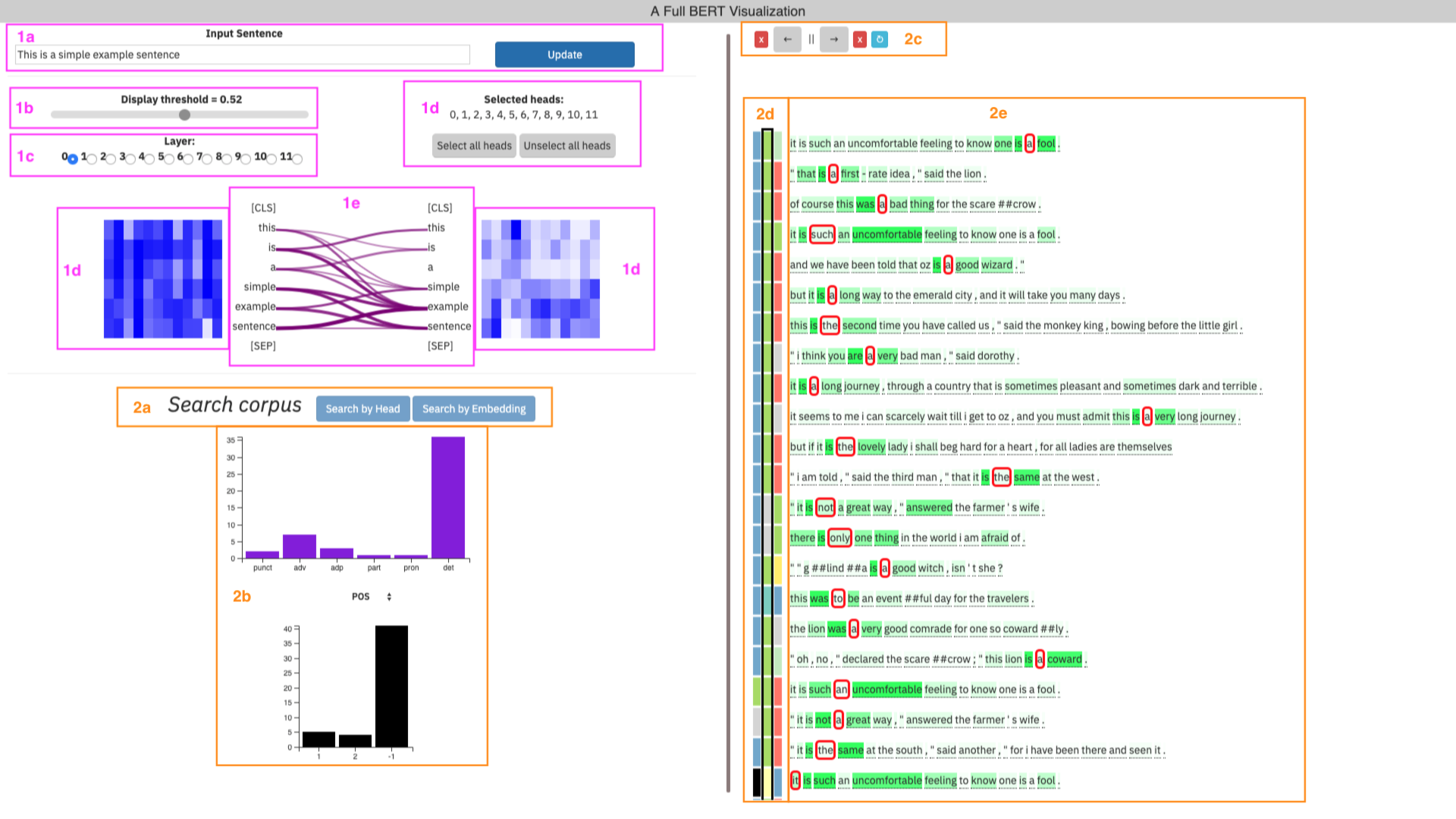Click the tallest black bar labeled -1
The image size is (1456, 819).
pyautogui.click(x=391, y=686)
